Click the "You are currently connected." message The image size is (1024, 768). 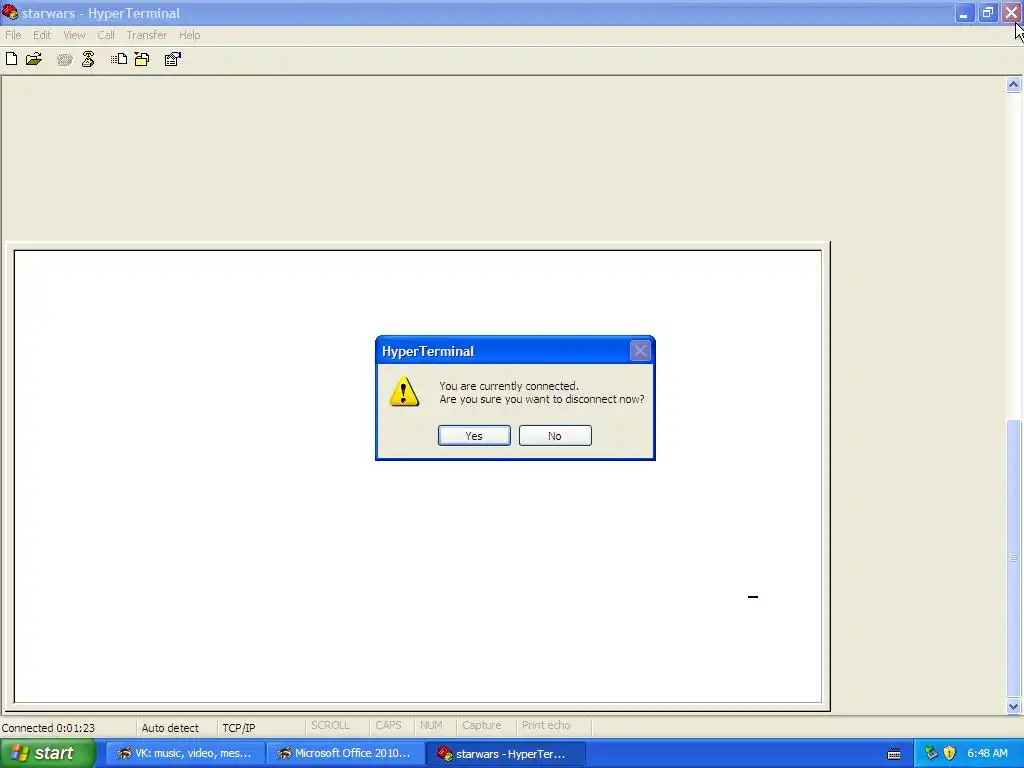[x=509, y=386]
